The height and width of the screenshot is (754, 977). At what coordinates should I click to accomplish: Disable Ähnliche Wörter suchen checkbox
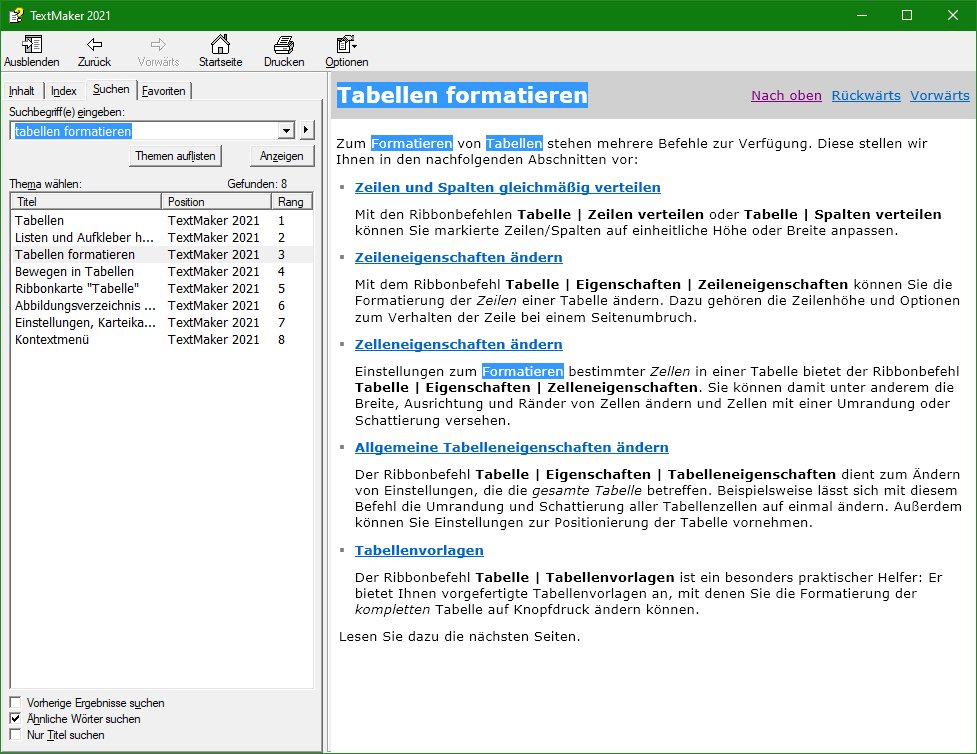click(x=15, y=719)
